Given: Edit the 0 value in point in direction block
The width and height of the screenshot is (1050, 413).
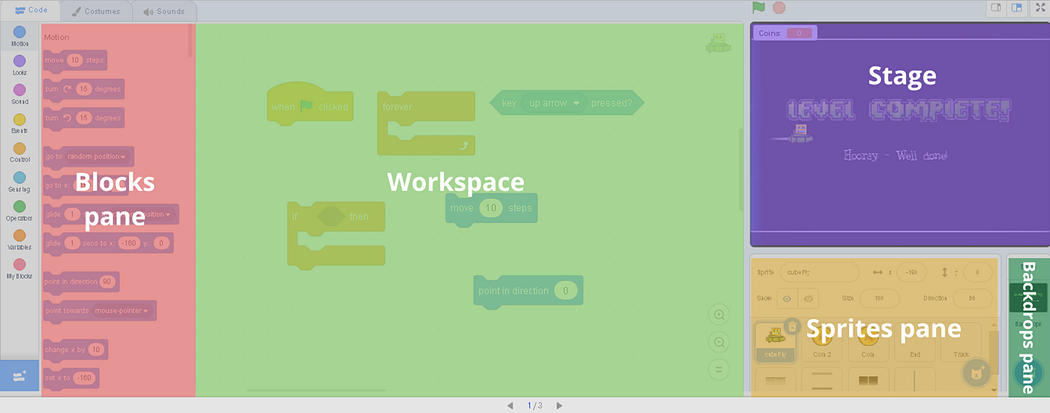Looking at the screenshot, I should 565,291.
